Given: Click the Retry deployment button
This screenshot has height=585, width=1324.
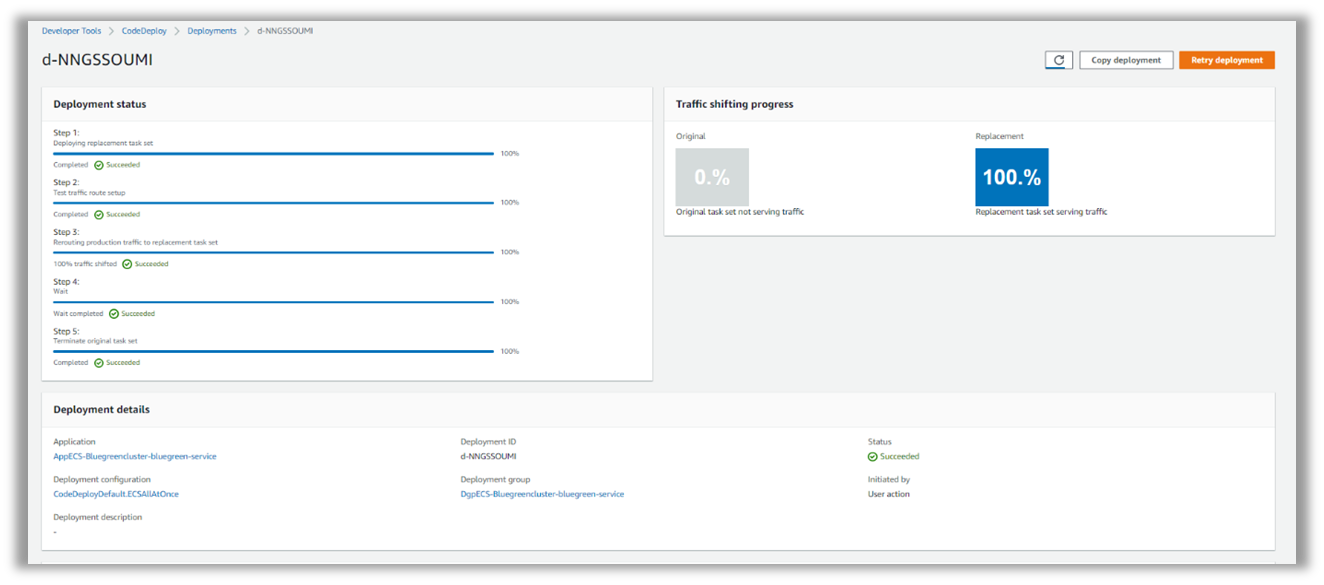Looking at the screenshot, I should click(x=1227, y=59).
